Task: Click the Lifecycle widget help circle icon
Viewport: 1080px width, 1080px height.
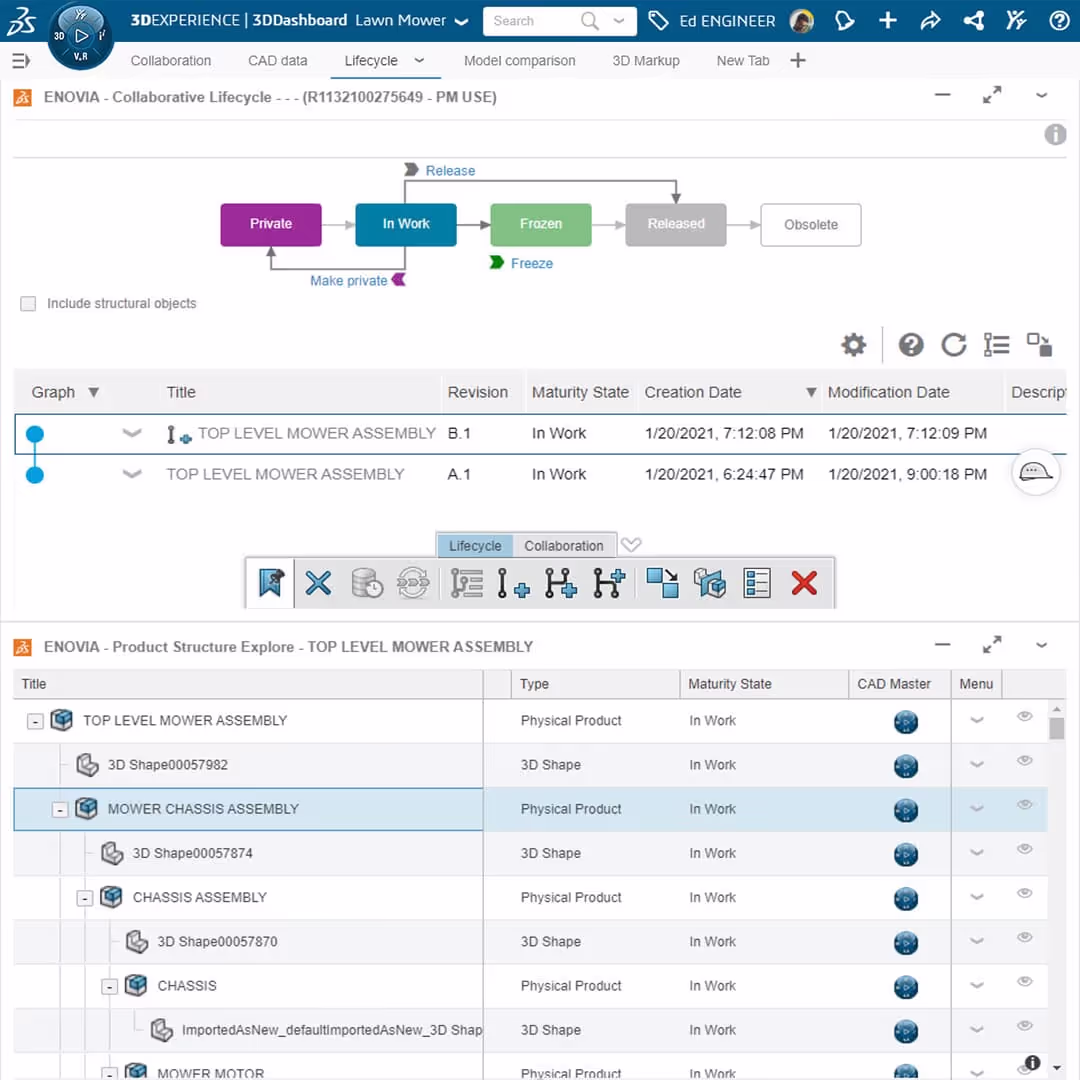Action: [x=911, y=344]
